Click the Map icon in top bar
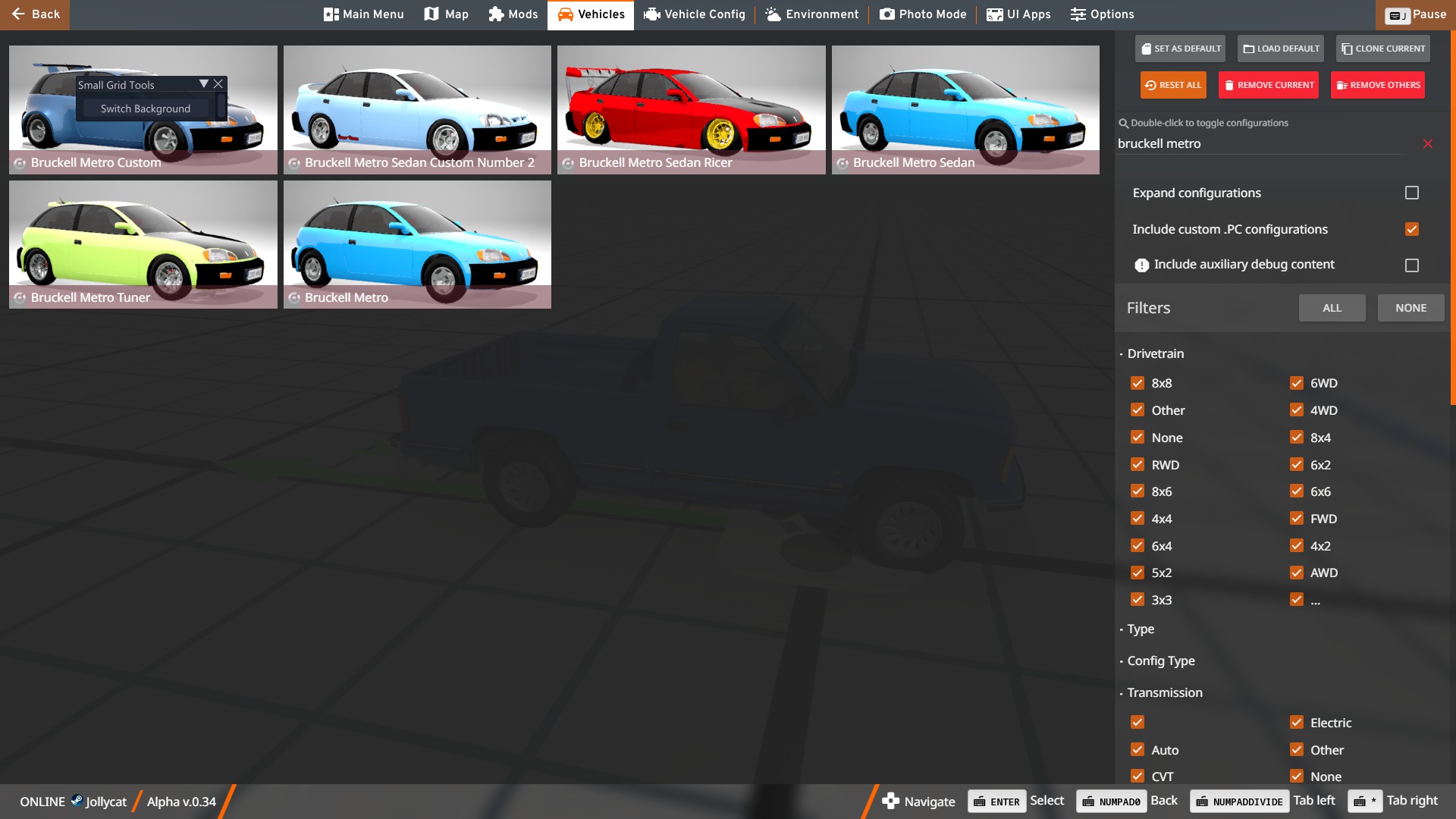 click(431, 14)
